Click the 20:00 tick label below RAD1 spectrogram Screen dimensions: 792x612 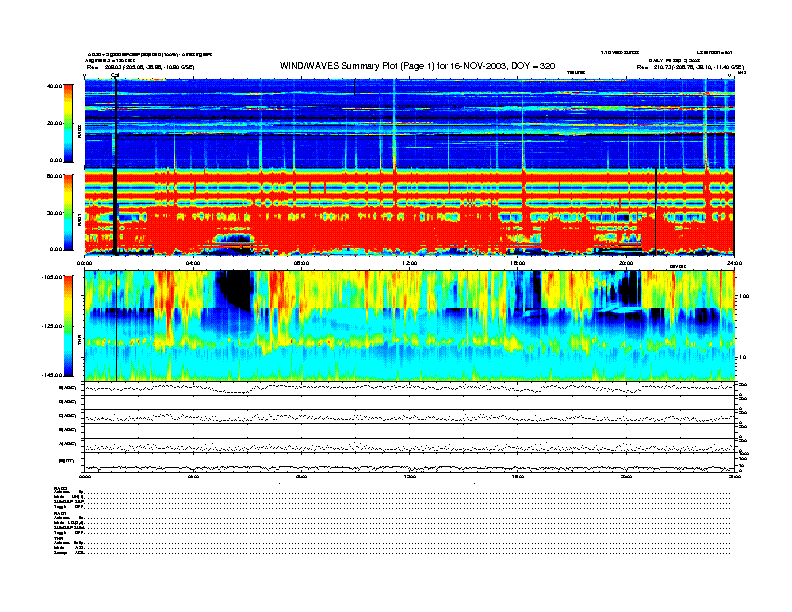tap(626, 263)
